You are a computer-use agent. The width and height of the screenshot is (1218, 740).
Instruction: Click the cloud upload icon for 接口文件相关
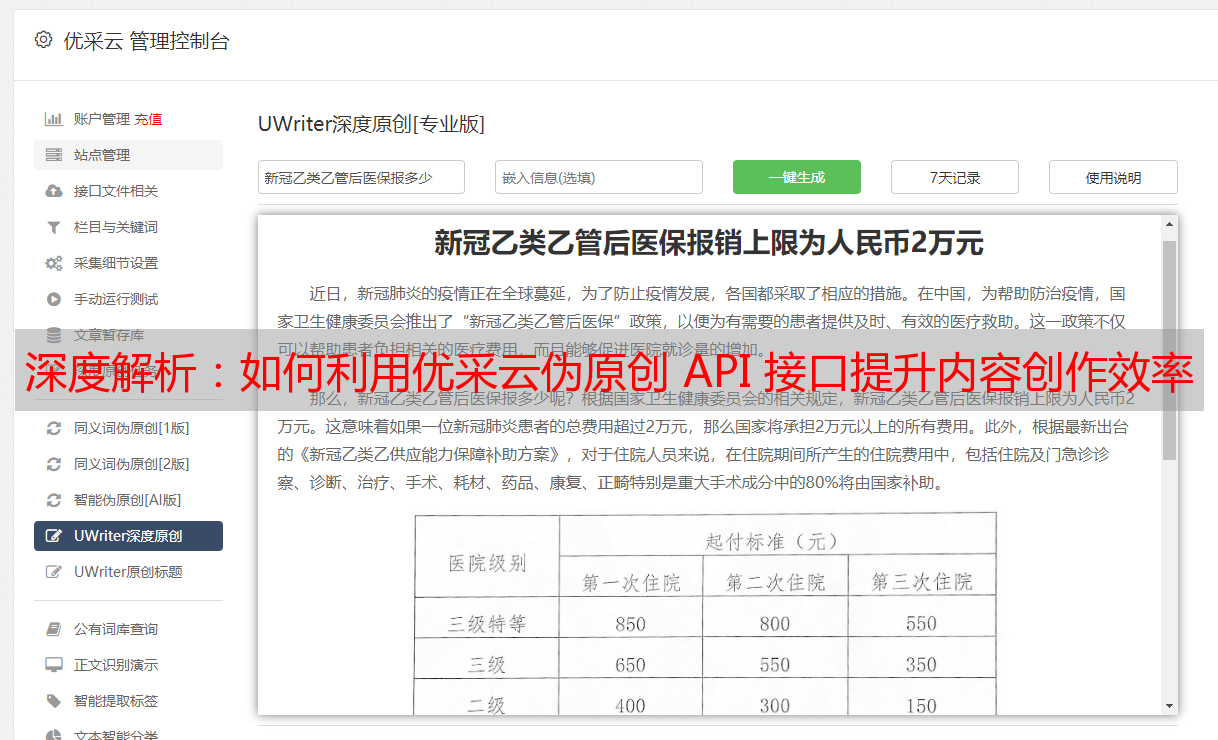54,191
